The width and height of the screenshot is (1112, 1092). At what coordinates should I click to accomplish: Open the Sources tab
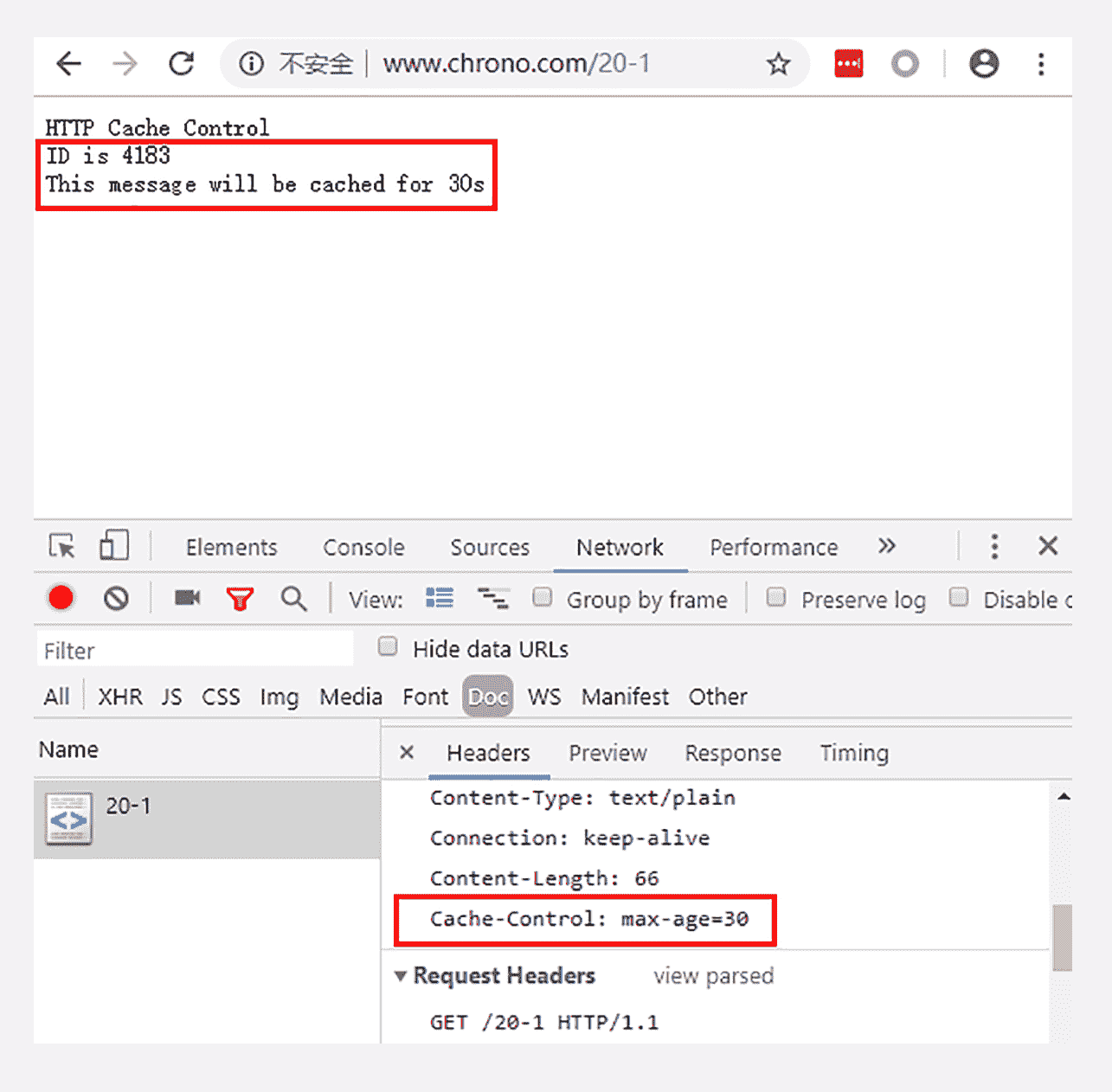[x=490, y=548]
